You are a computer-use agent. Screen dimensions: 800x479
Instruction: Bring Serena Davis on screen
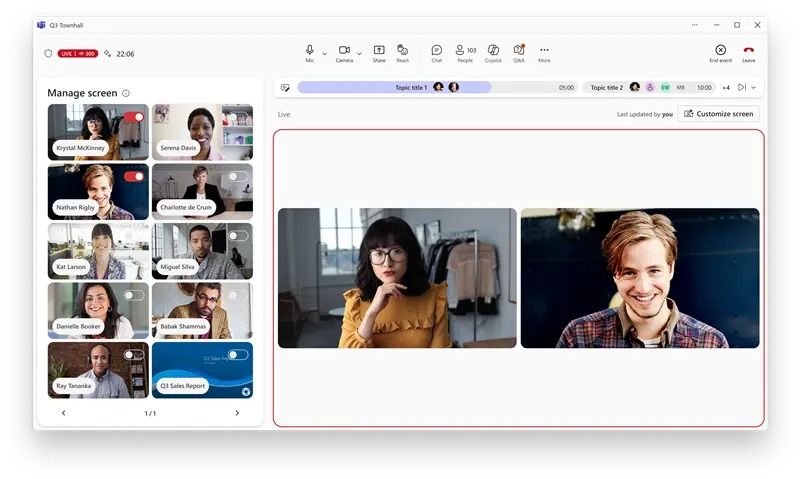[x=238, y=117]
